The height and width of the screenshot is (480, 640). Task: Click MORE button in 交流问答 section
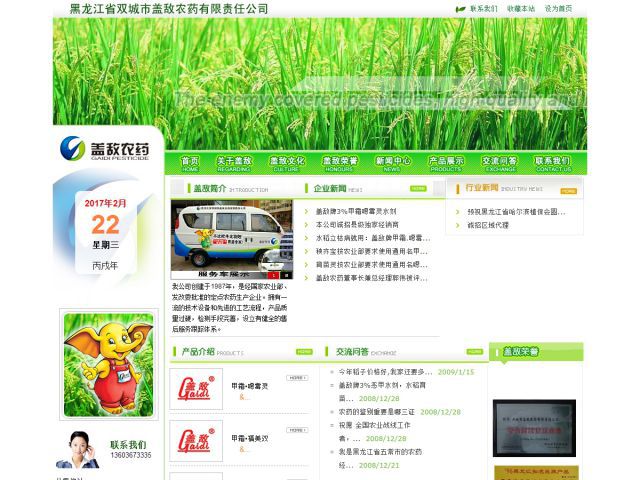point(474,352)
